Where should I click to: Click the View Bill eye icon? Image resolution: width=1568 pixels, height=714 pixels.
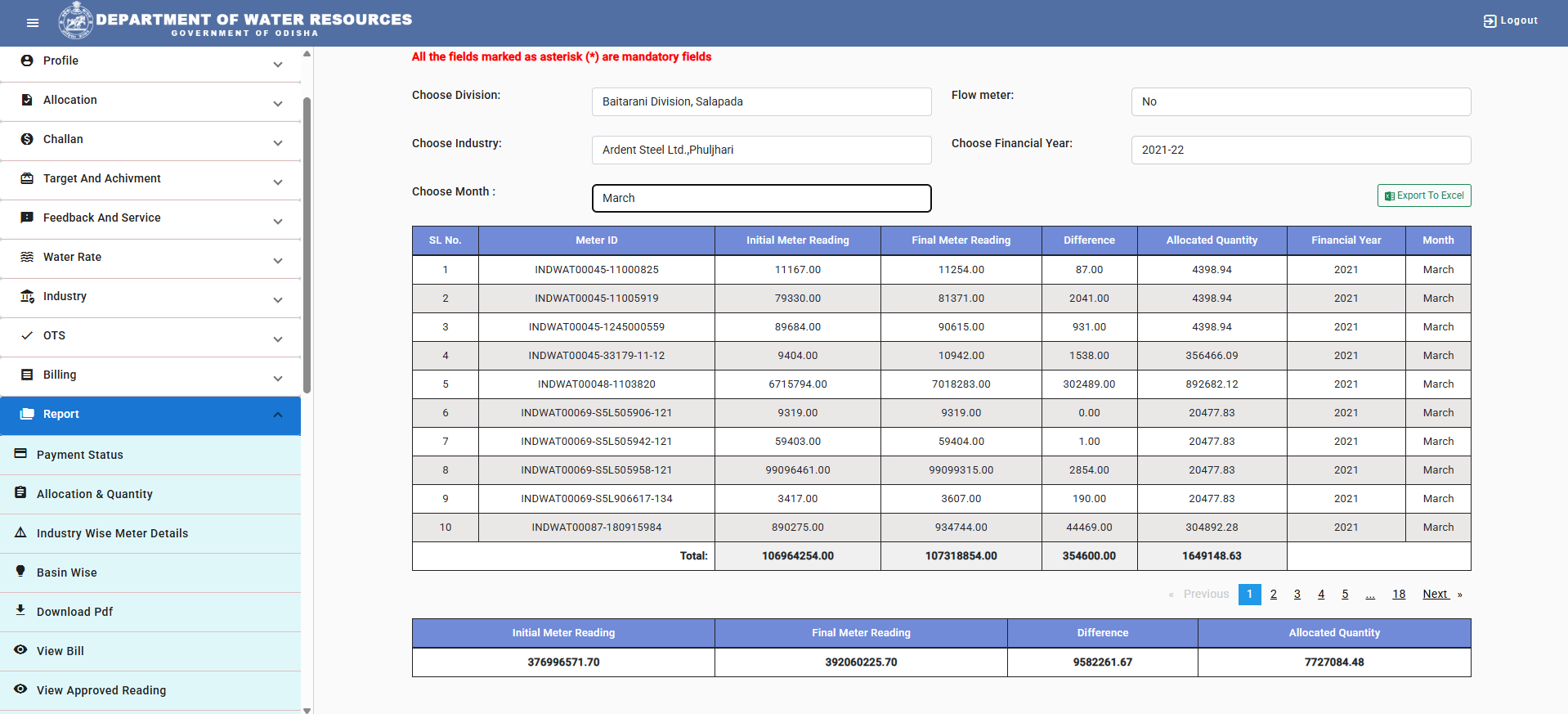(20, 649)
